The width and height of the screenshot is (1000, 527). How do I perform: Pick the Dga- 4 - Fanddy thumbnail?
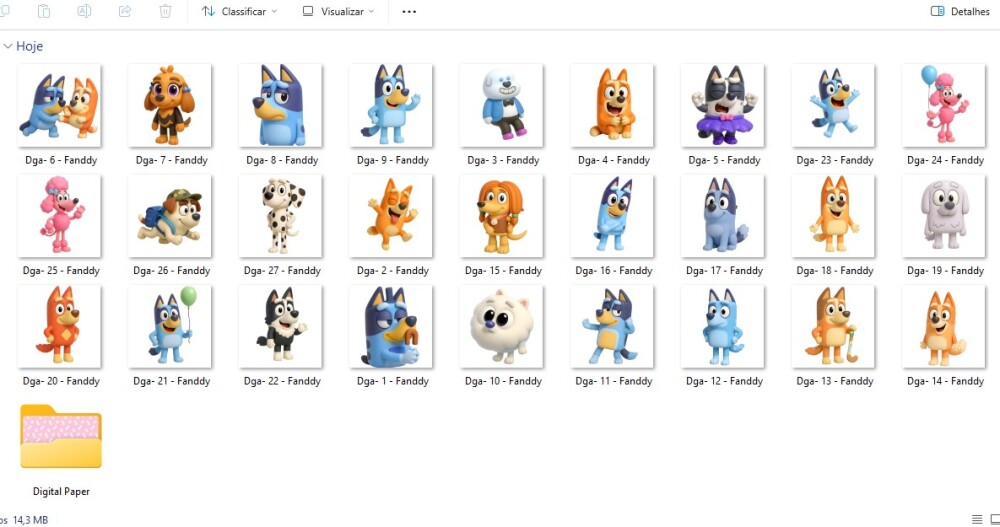(612, 105)
